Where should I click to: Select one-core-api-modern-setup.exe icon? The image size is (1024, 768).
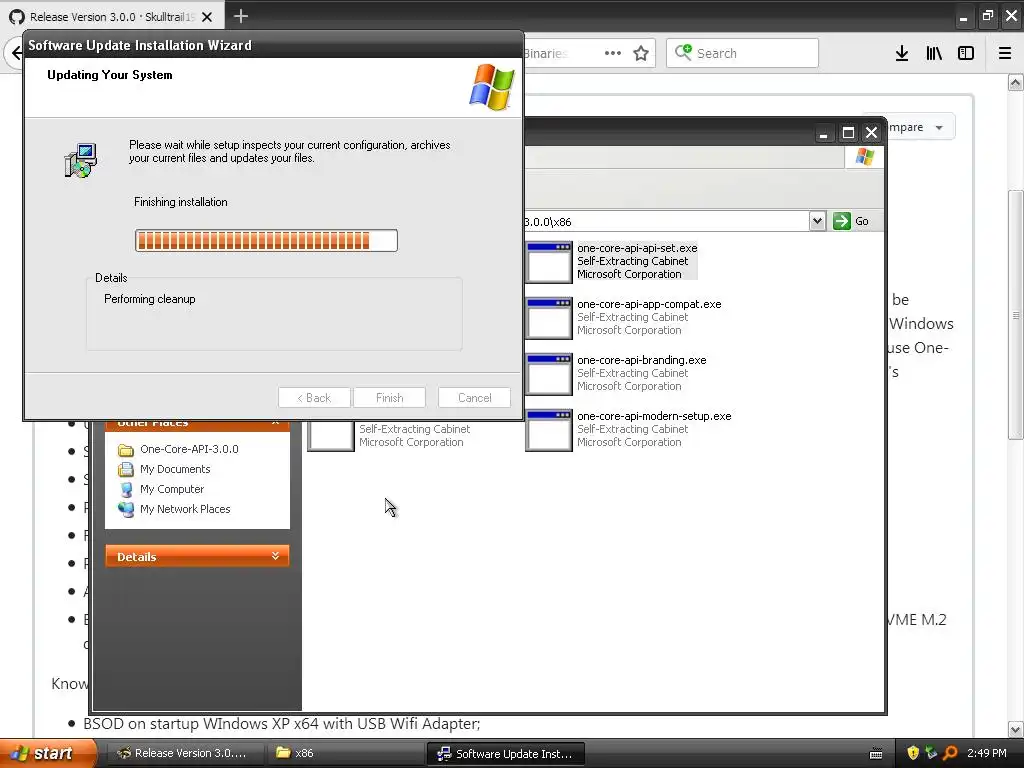549,430
